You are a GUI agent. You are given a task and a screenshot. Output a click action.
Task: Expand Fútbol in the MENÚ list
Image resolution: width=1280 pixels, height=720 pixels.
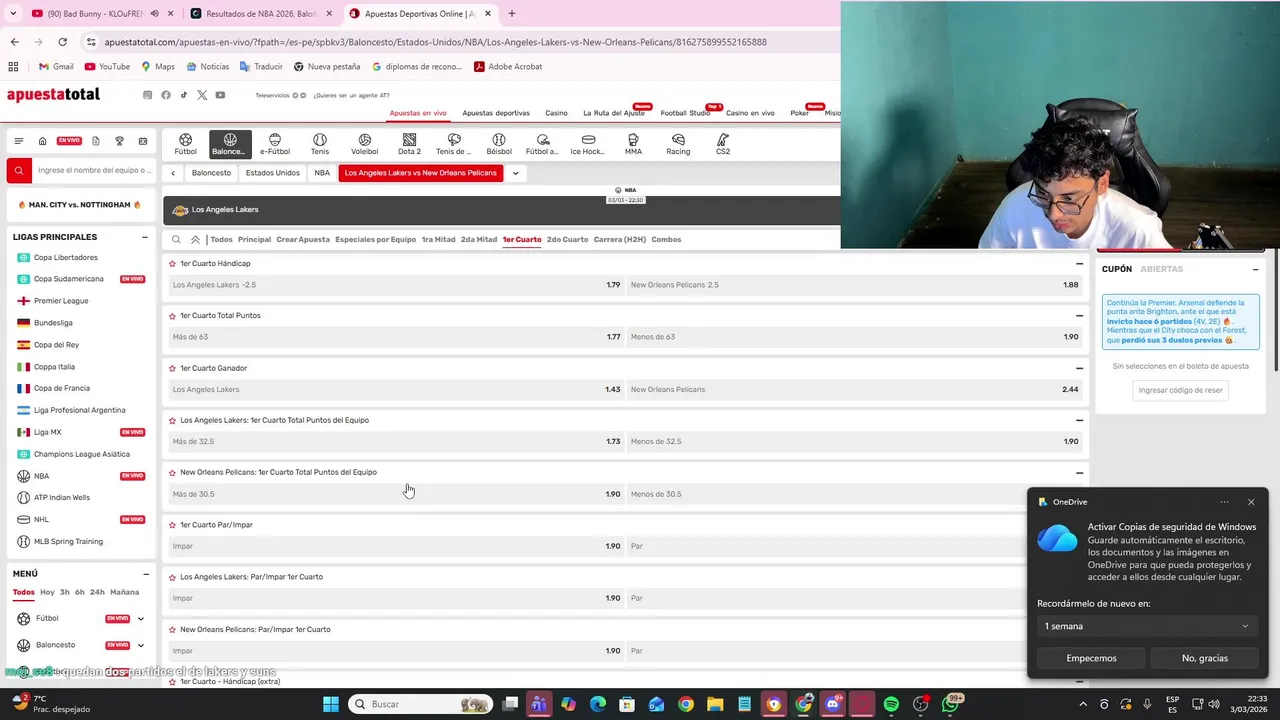click(x=141, y=619)
